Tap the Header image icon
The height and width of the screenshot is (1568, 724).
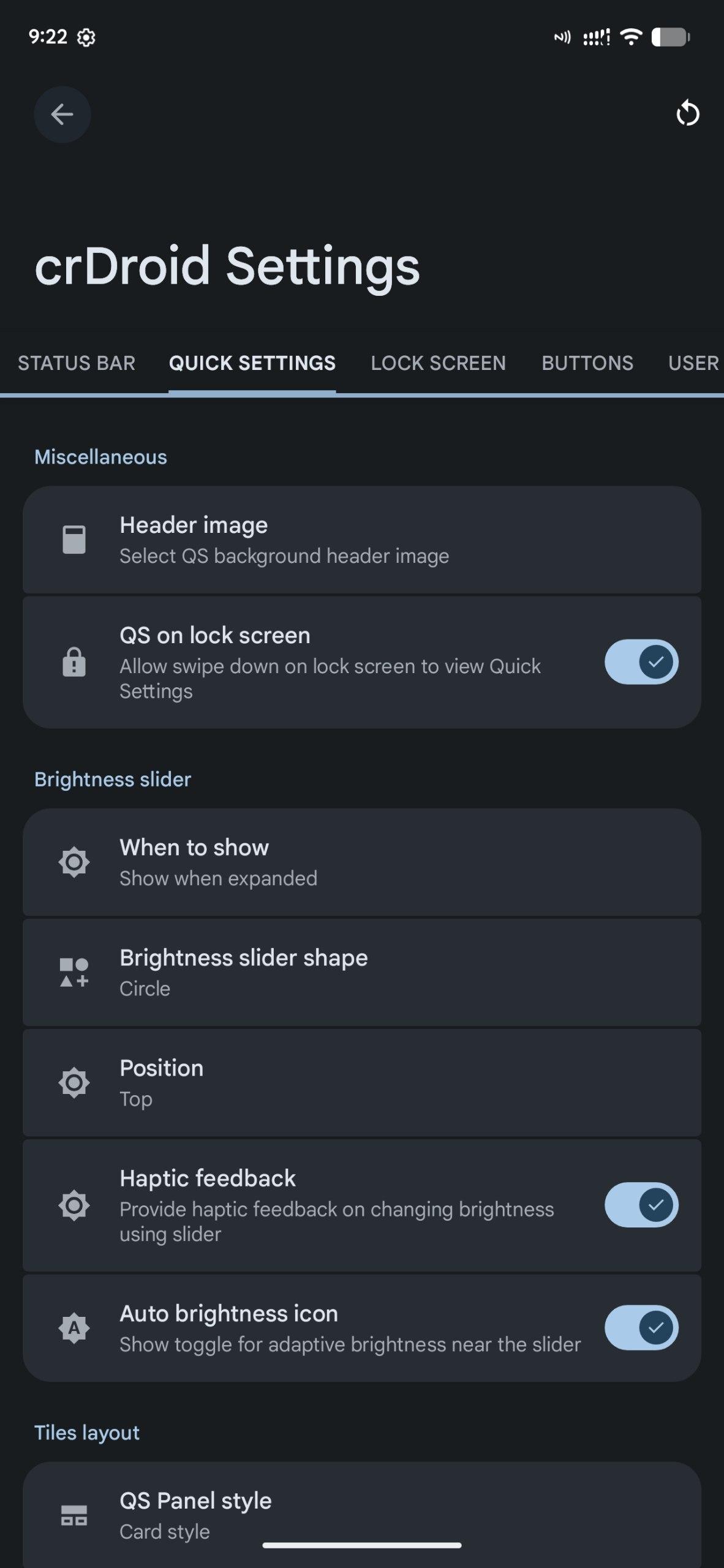coord(74,540)
